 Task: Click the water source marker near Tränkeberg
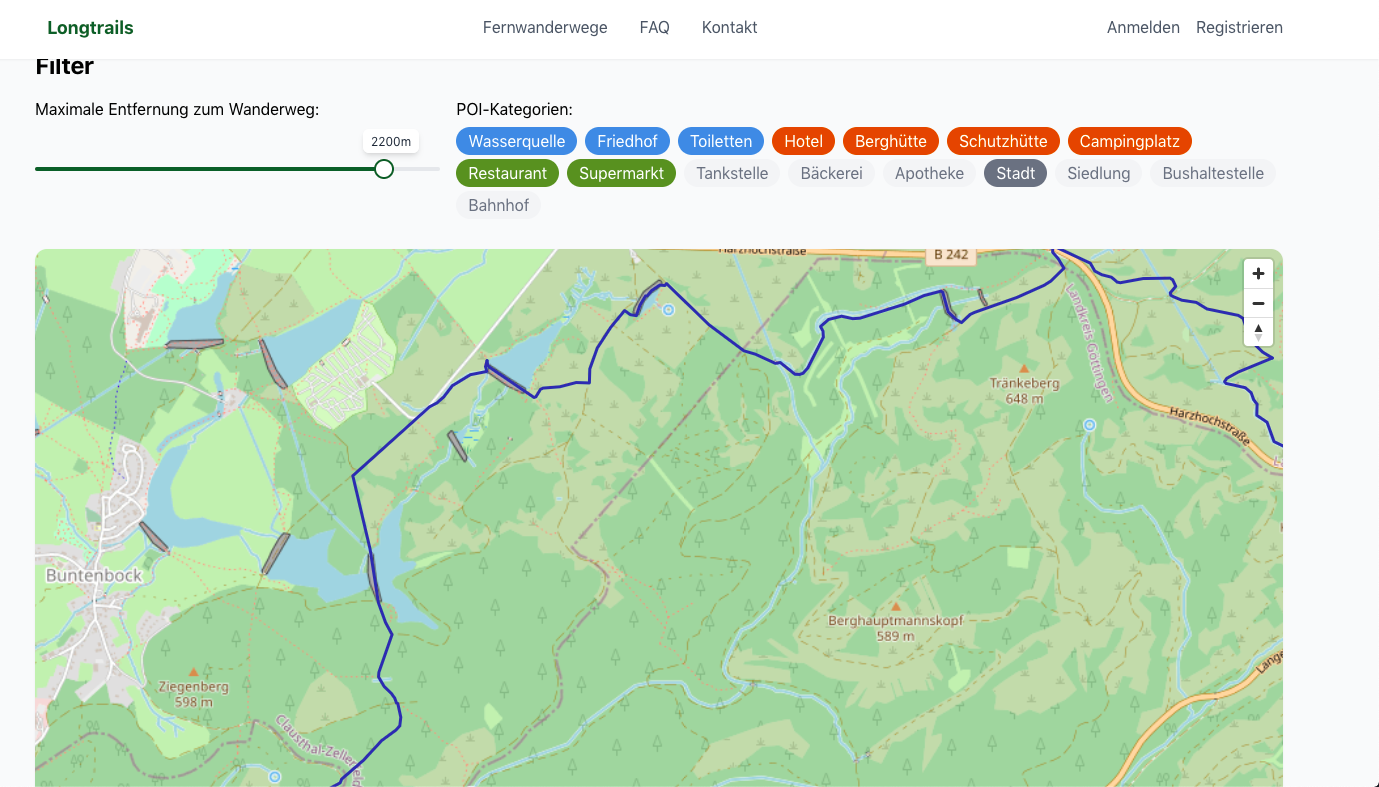(x=1090, y=425)
